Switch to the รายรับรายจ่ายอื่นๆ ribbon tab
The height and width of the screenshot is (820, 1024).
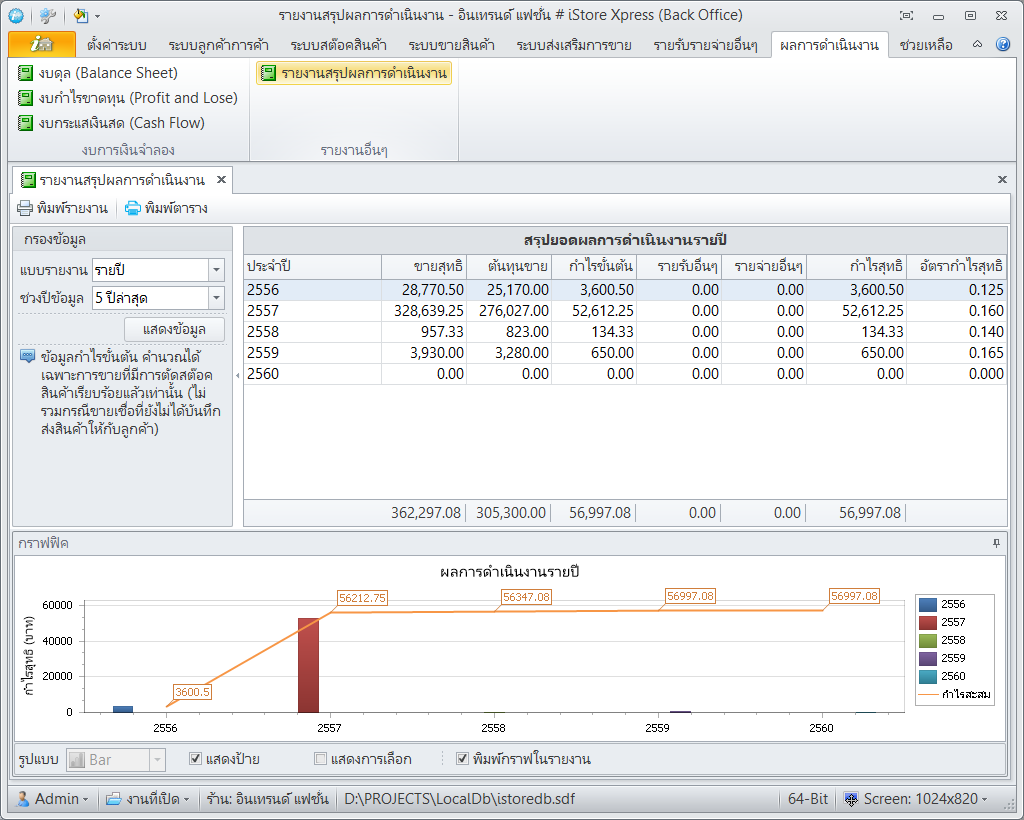pyautogui.click(x=705, y=45)
